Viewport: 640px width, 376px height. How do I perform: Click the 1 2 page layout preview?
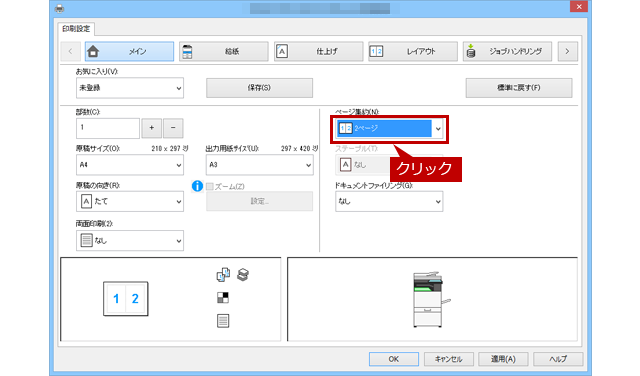[x=126, y=299]
